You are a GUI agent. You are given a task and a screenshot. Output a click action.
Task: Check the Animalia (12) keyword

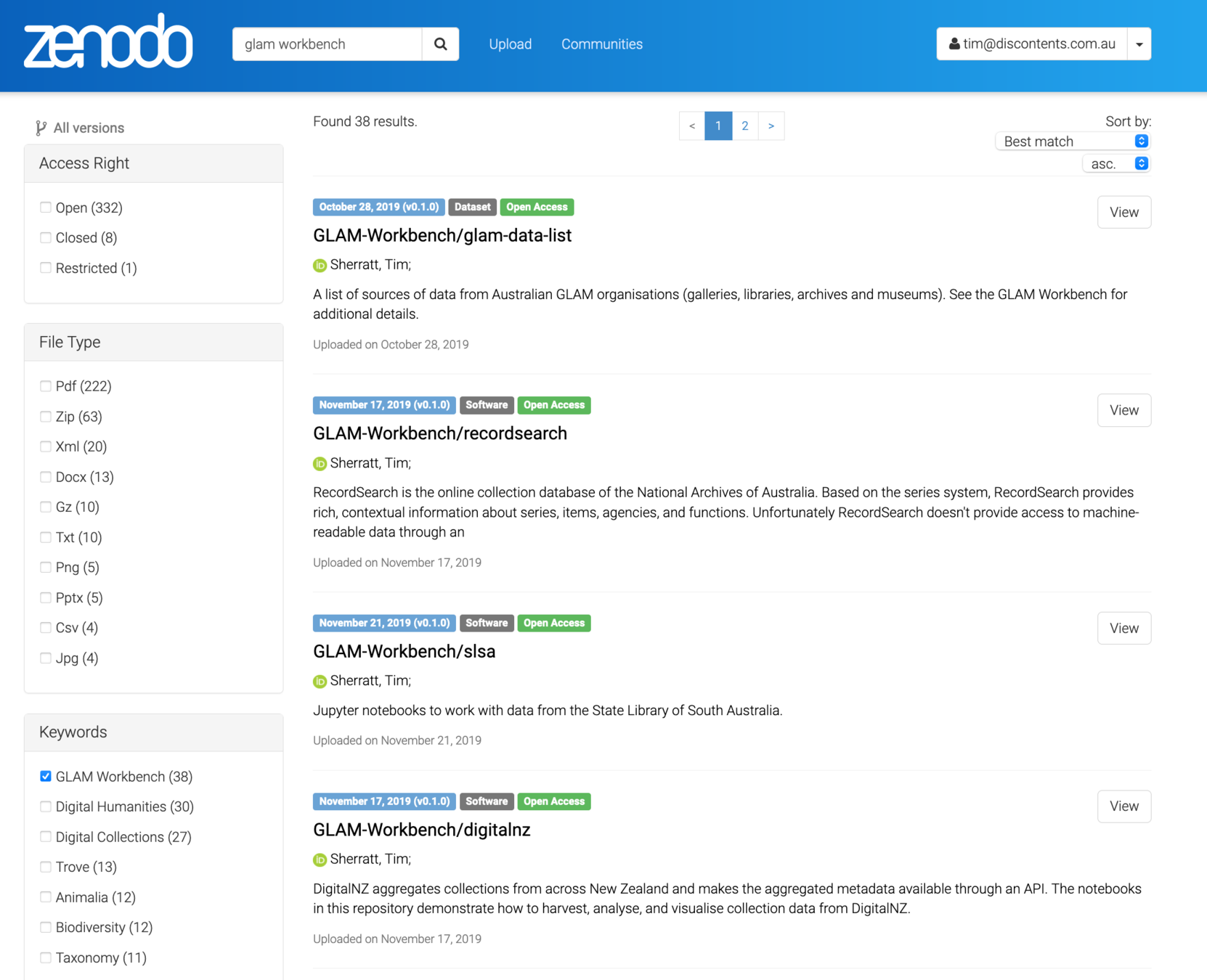(x=46, y=897)
